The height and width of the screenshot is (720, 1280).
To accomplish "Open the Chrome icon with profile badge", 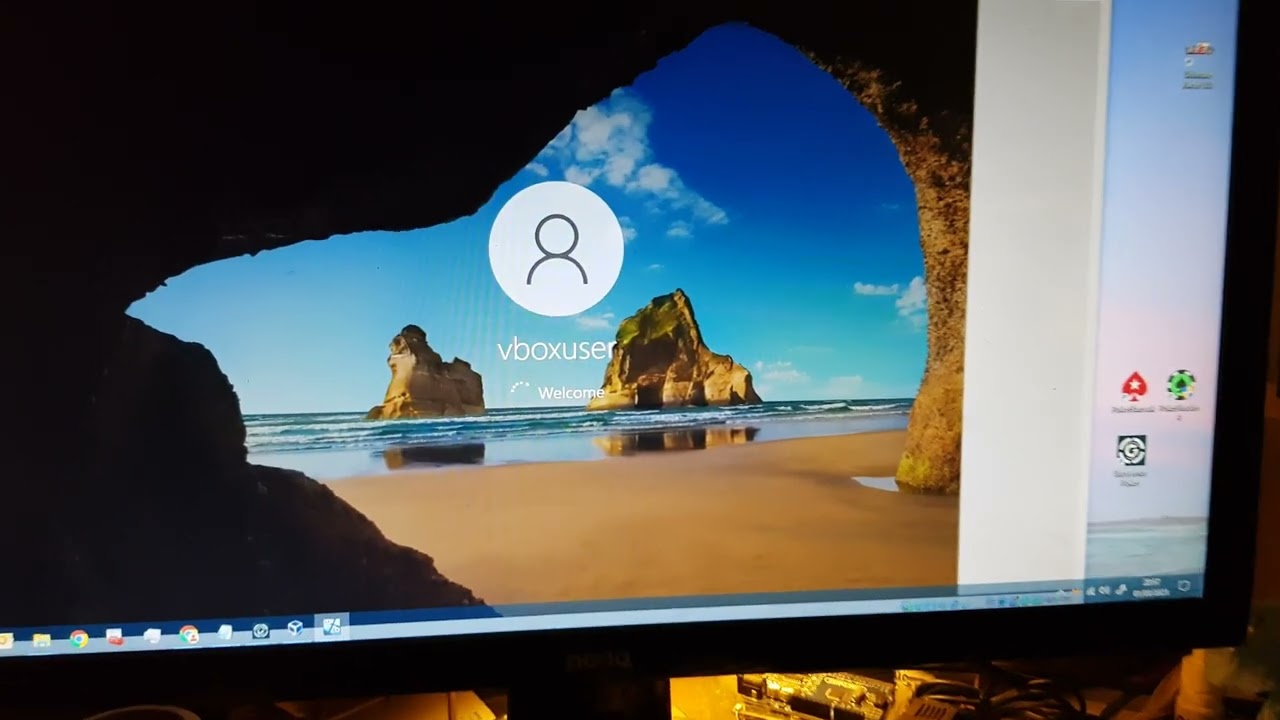I will tap(188, 633).
